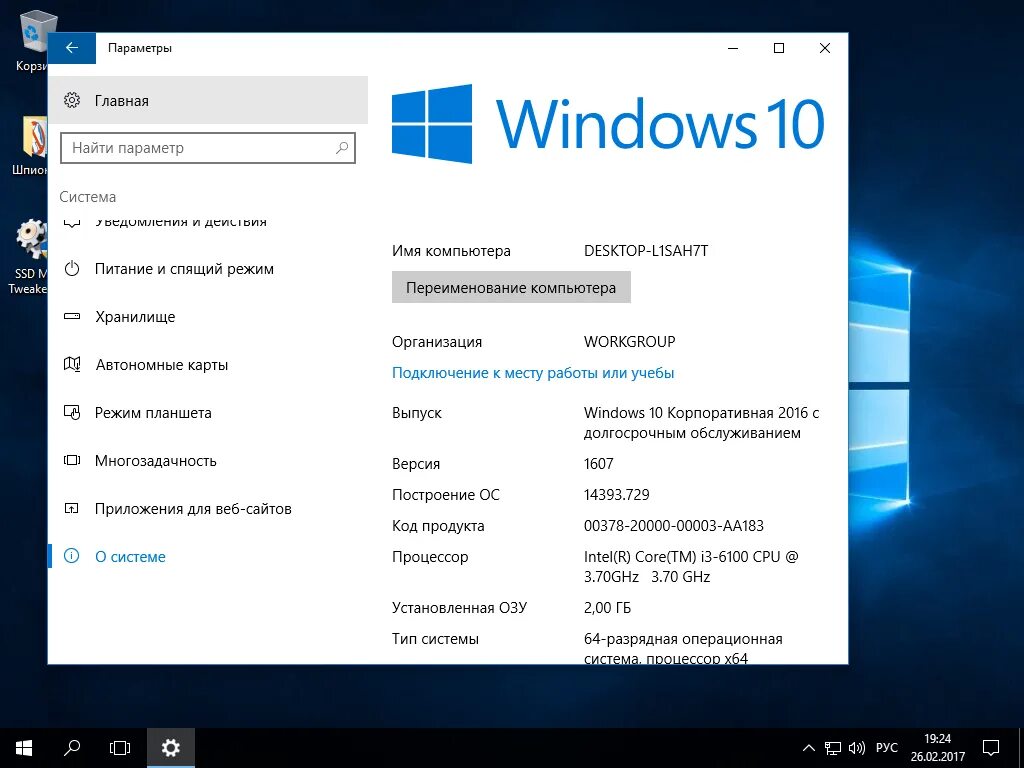The image size is (1024, 768).
Task: Focus the Найти параметр search field
Action: 208,148
